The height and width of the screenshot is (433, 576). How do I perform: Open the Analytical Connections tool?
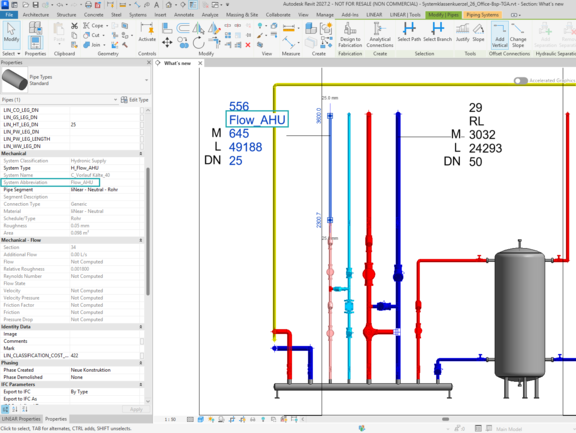380,35
